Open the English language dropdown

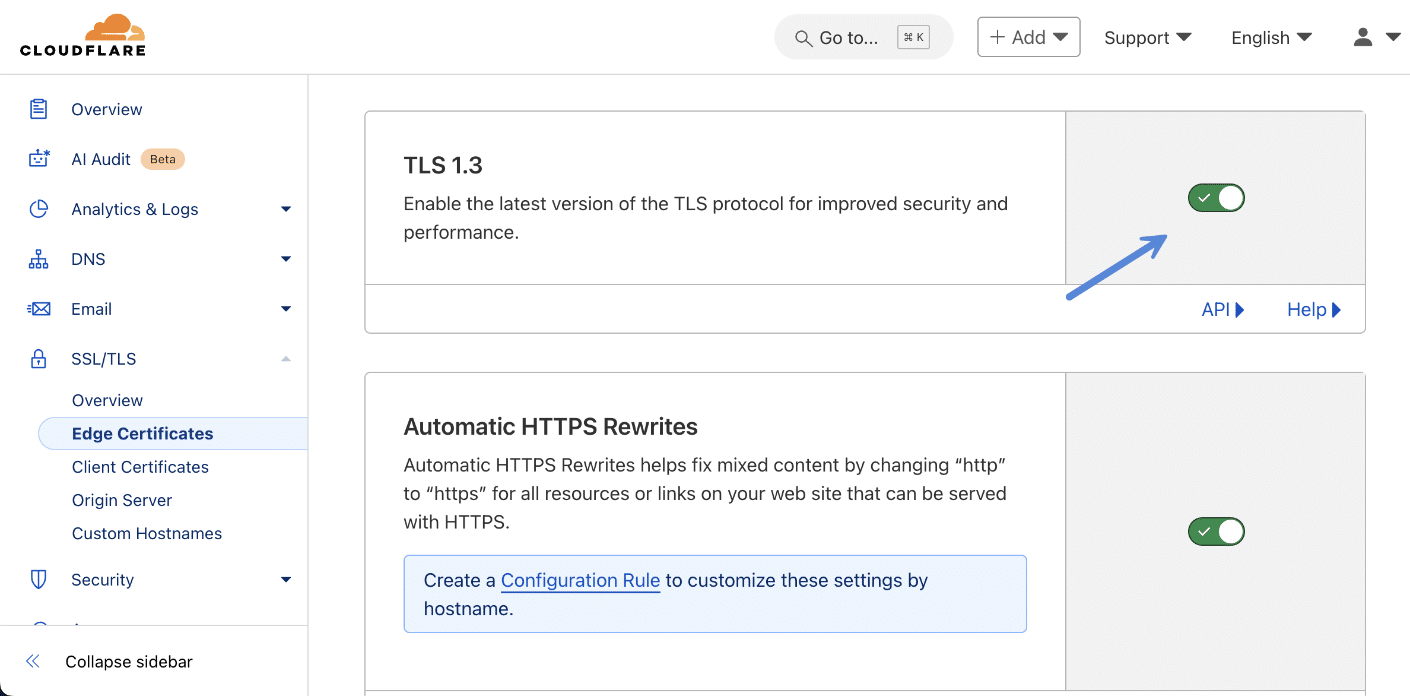[x=1270, y=37]
